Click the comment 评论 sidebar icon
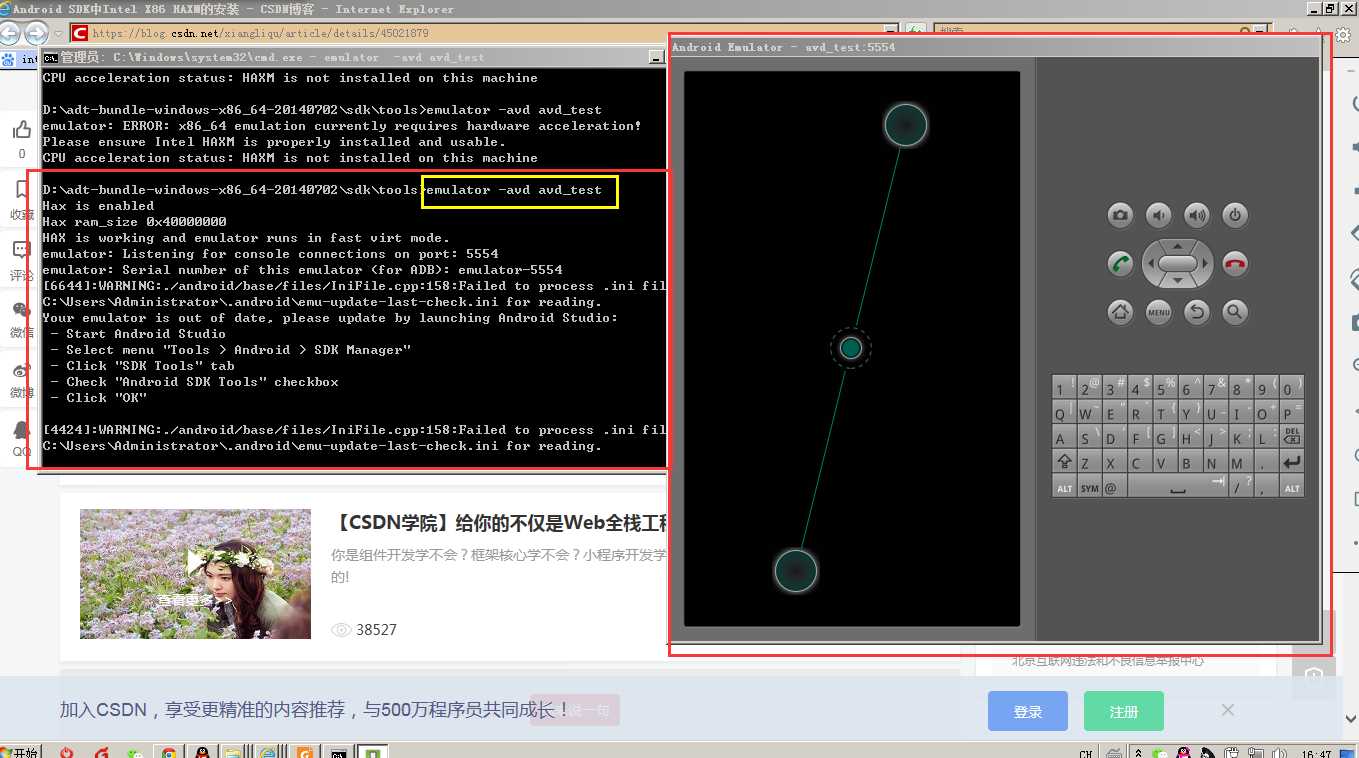Screen dimensions: 1359x758 22,250
